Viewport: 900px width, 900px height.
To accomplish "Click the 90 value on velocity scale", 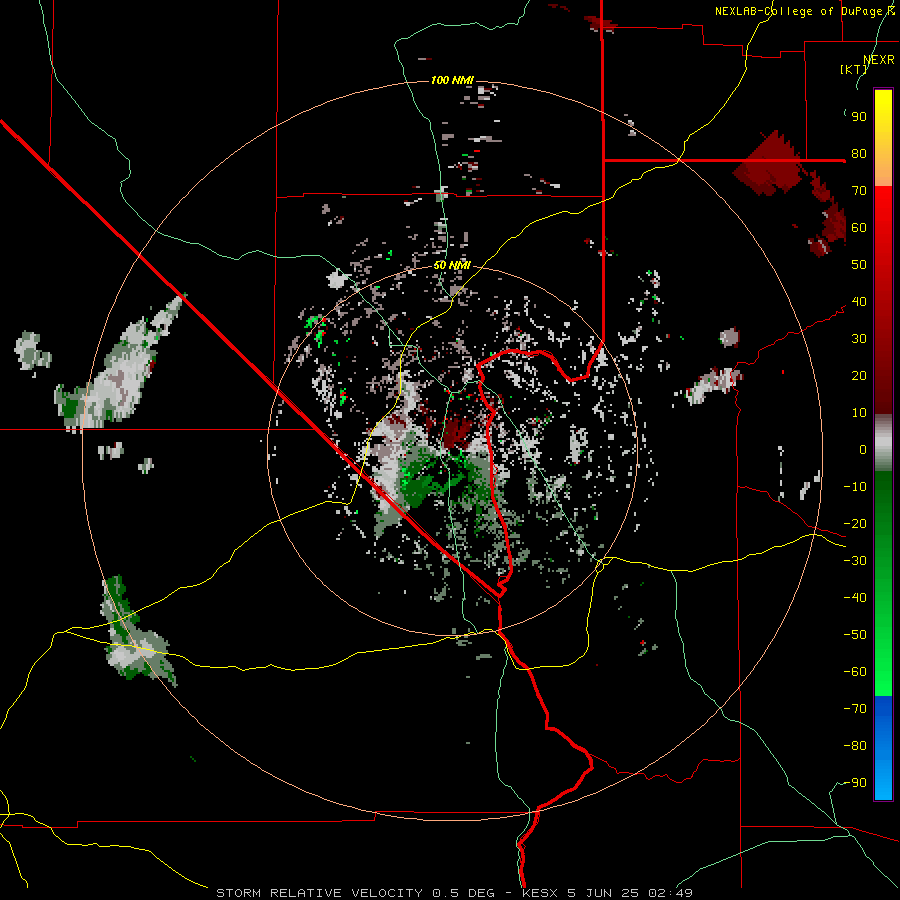I will pyautogui.click(x=859, y=117).
